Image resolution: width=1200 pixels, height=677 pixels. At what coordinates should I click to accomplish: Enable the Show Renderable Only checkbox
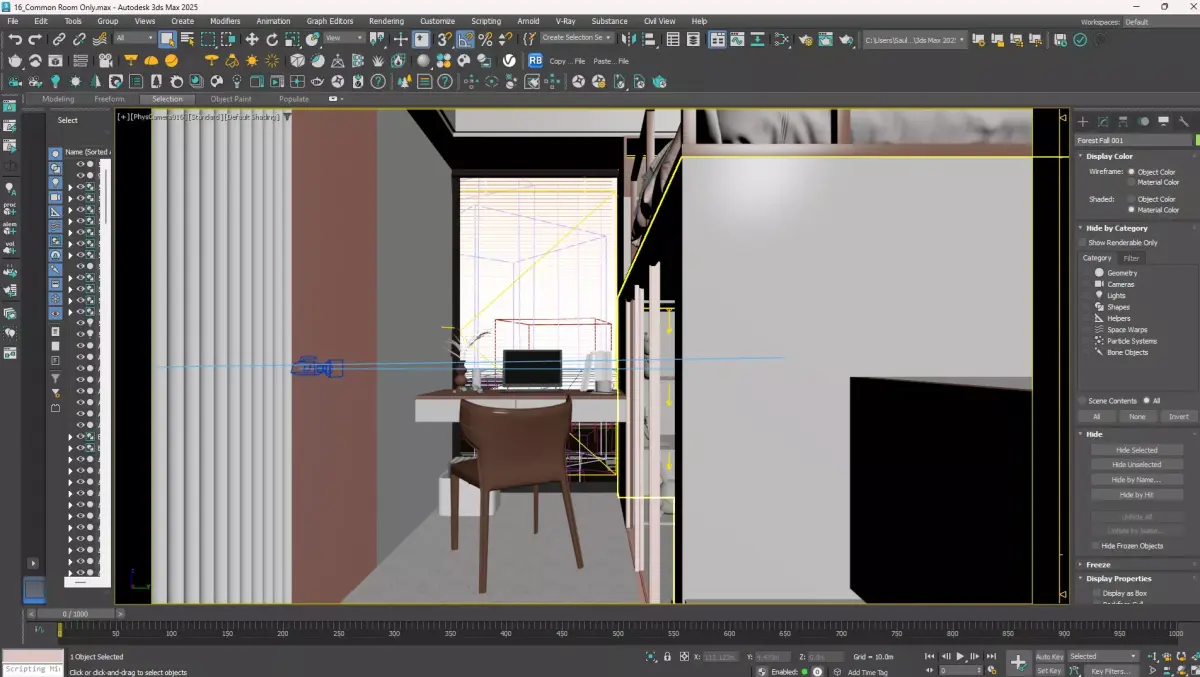pyautogui.click(x=1082, y=242)
